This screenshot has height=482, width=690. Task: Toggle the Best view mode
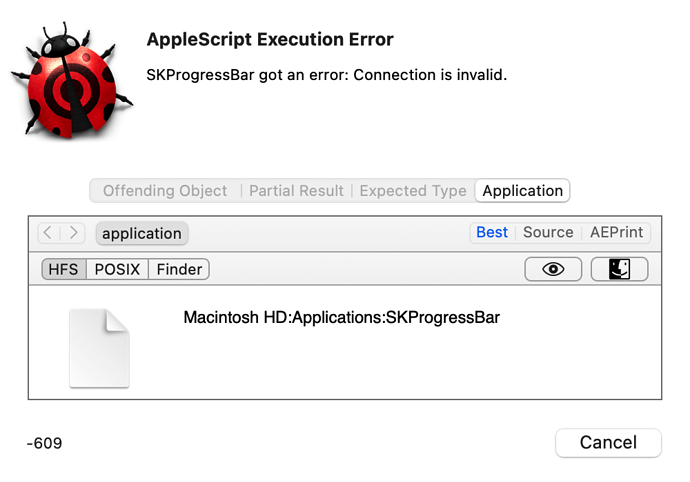(x=492, y=232)
